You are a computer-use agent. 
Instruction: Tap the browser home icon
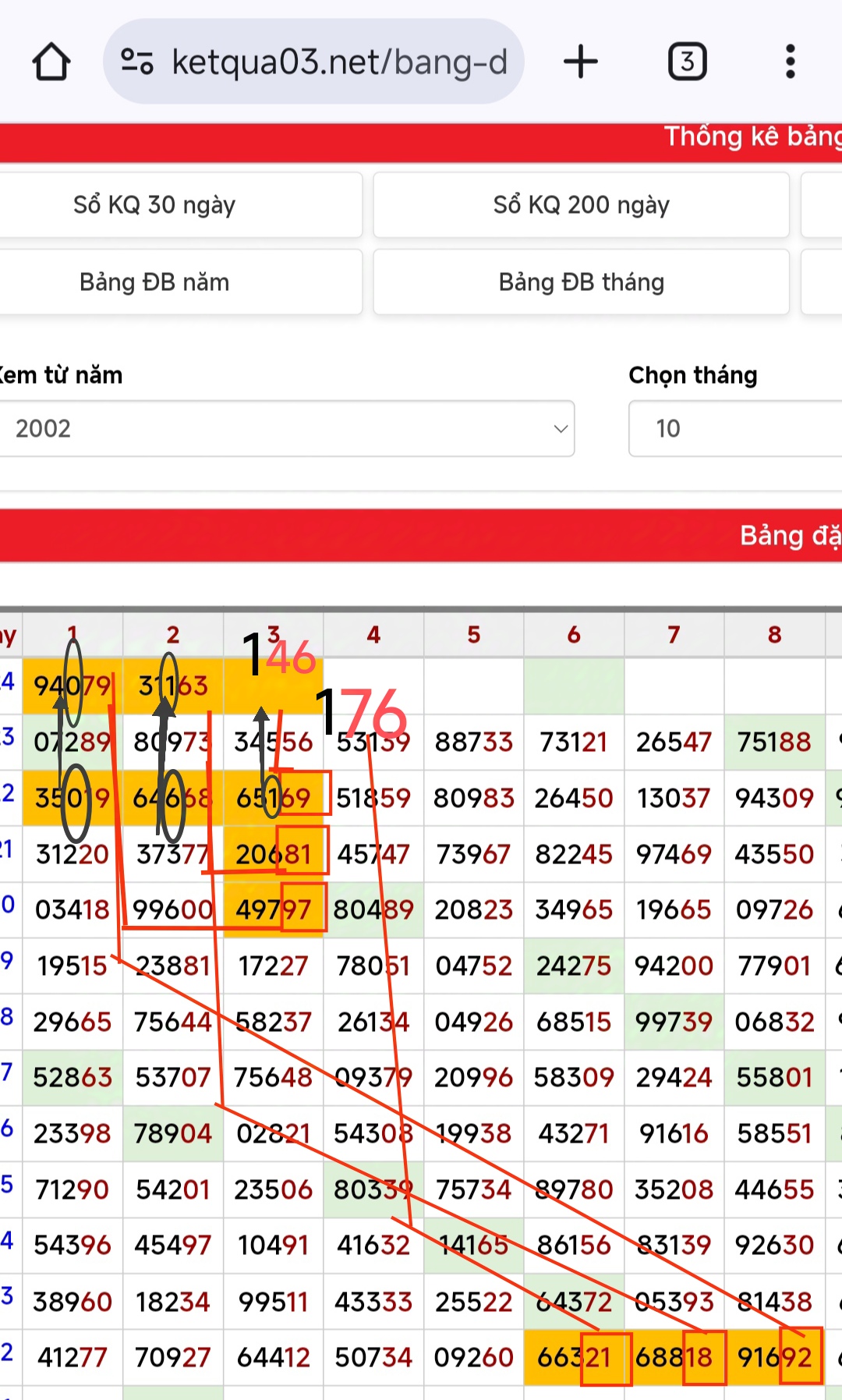pyautogui.click(x=51, y=62)
